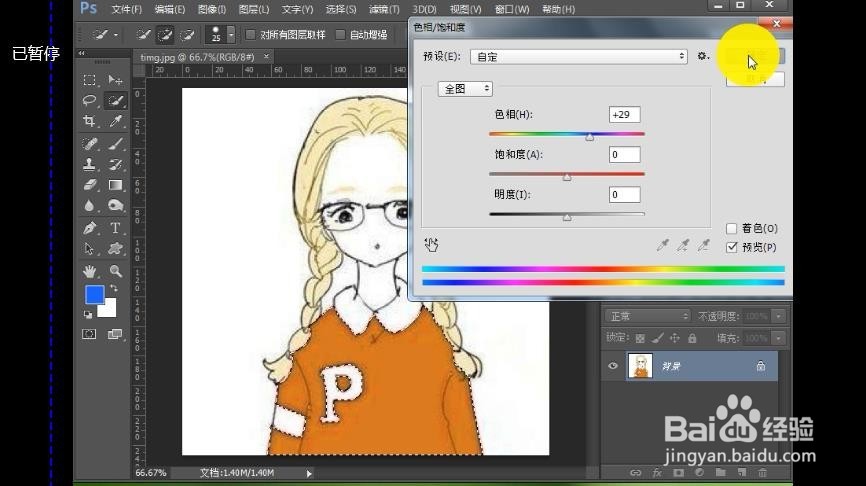The height and width of the screenshot is (486, 866).
Task: Expand the status bar info arrow
Action: (x=309, y=473)
